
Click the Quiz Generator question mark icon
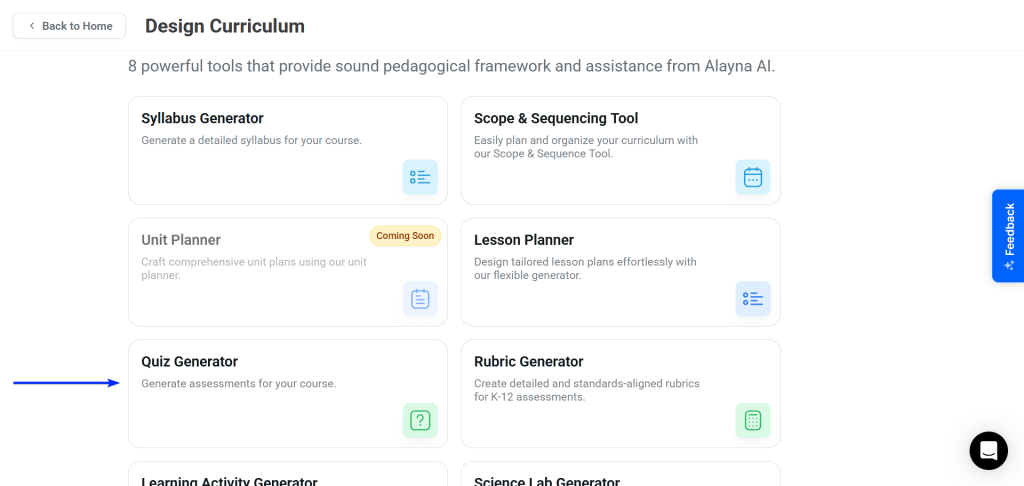click(420, 420)
